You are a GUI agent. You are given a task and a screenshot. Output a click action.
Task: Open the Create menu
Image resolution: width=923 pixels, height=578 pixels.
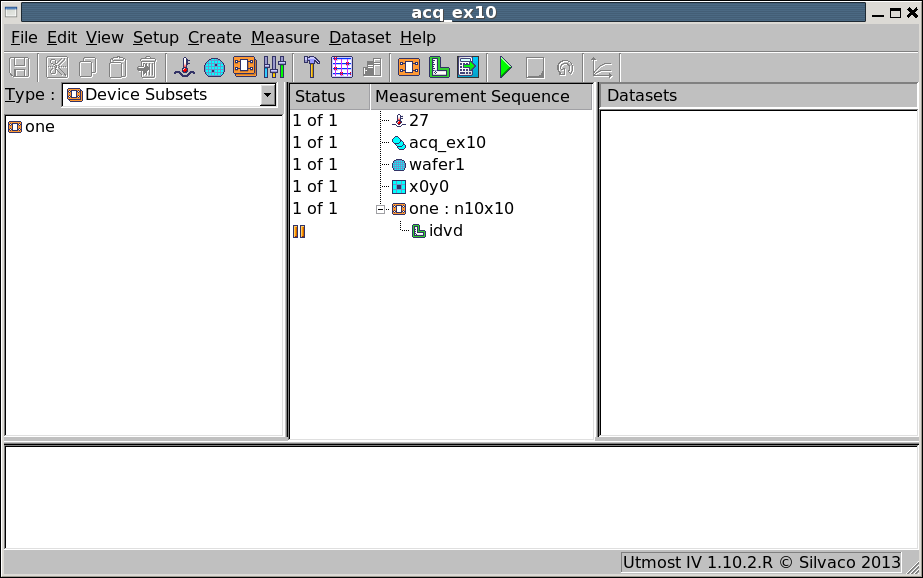(214, 38)
